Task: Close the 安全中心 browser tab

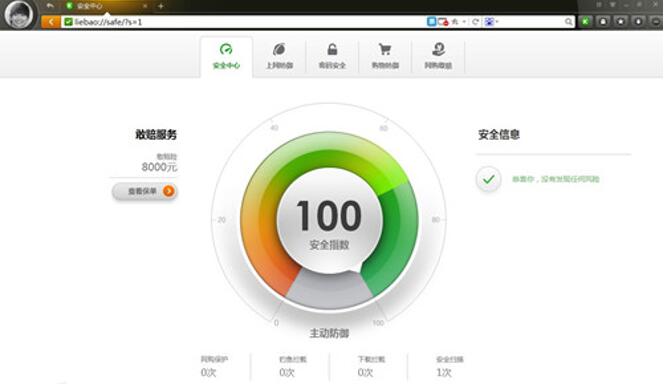Action: pyautogui.click(x=145, y=6)
